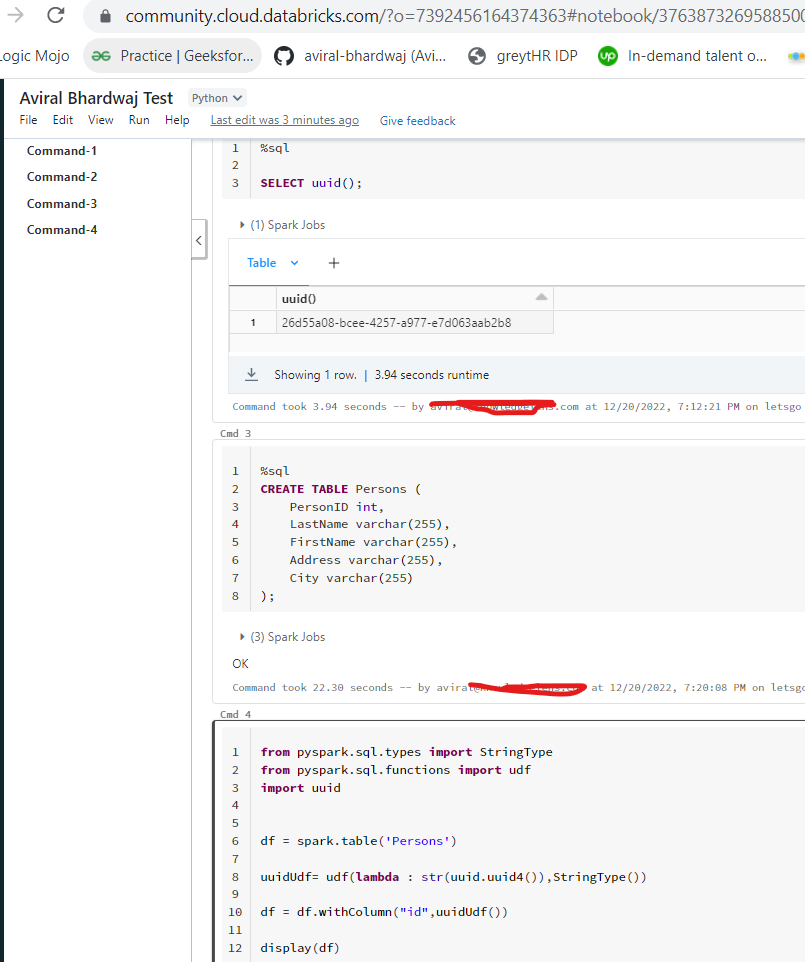
Task: Click the sort arrow on the uuid() column
Action: (x=541, y=298)
